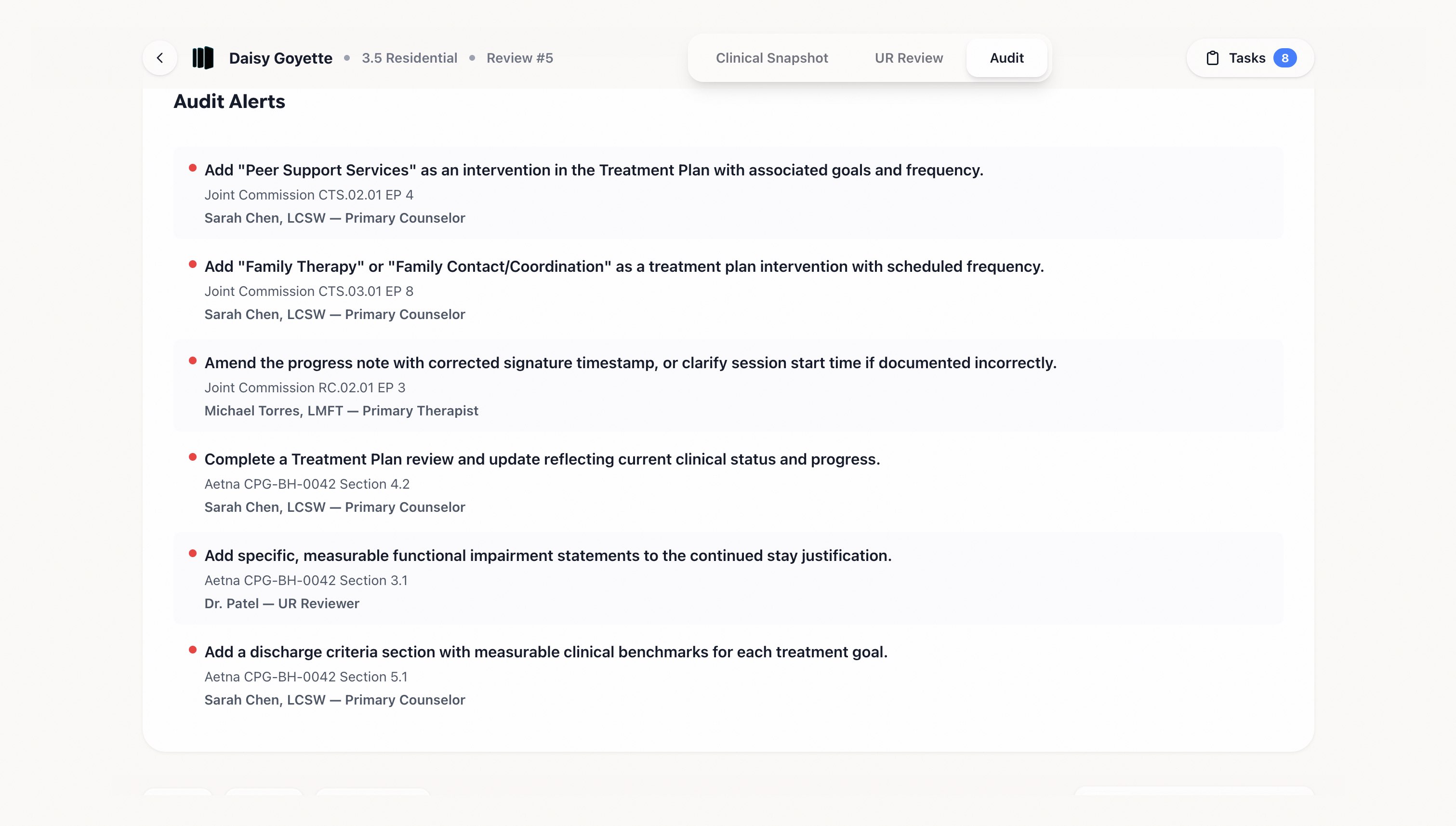Click the Daisy Goyette patient name

(280, 58)
